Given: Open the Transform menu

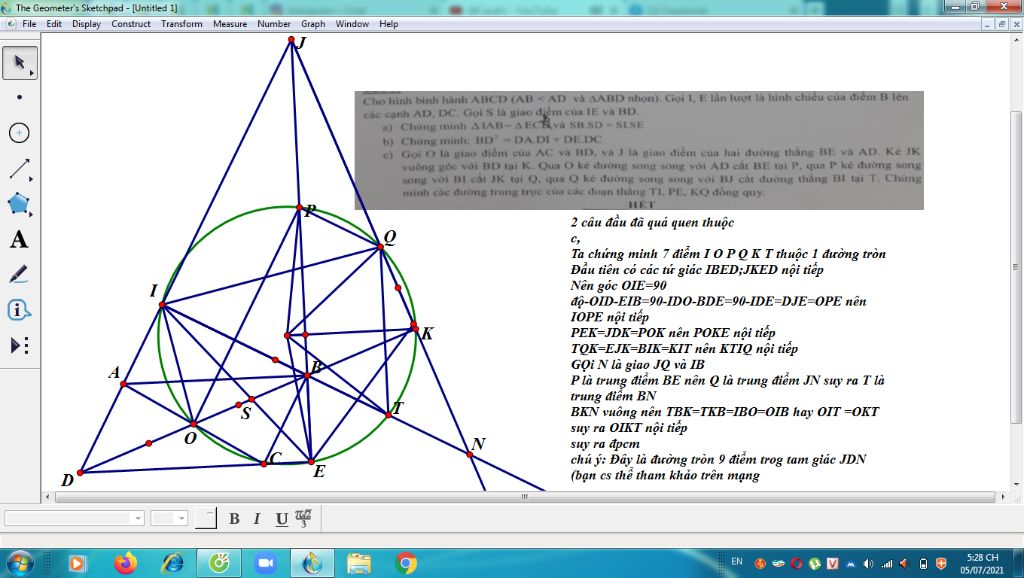Looking at the screenshot, I should [x=182, y=24].
